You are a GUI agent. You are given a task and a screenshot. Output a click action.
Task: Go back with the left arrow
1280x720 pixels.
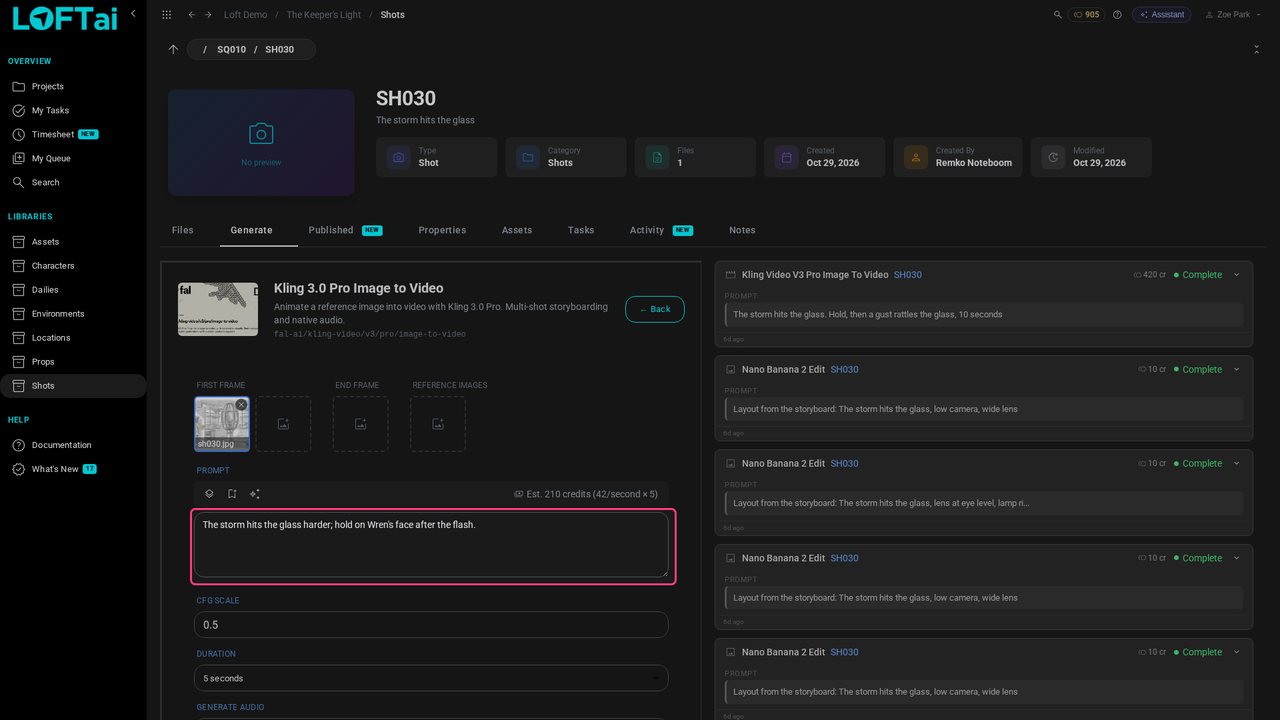[x=191, y=15]
